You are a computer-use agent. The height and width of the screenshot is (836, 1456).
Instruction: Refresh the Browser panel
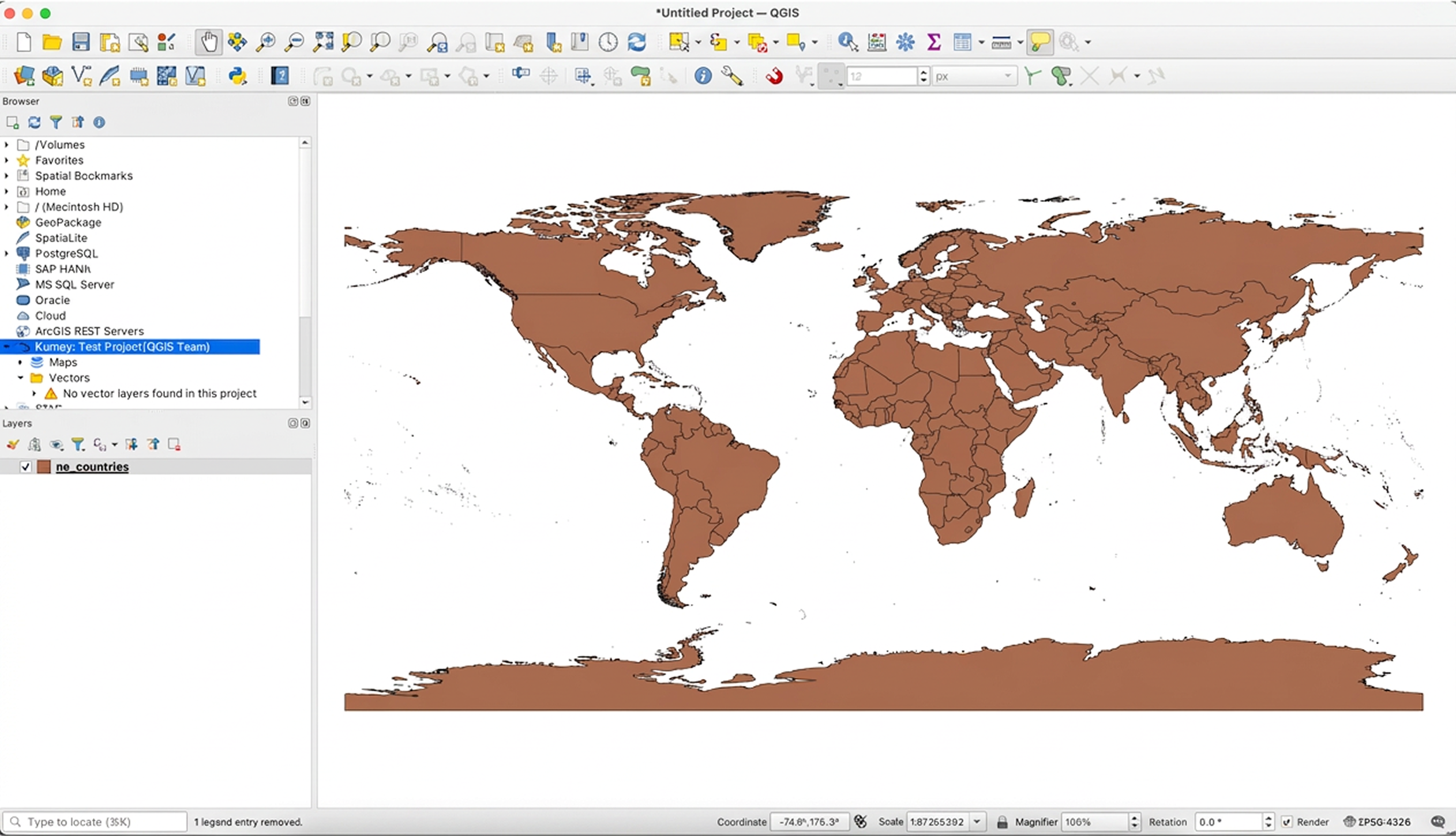(x=34, y=122)
